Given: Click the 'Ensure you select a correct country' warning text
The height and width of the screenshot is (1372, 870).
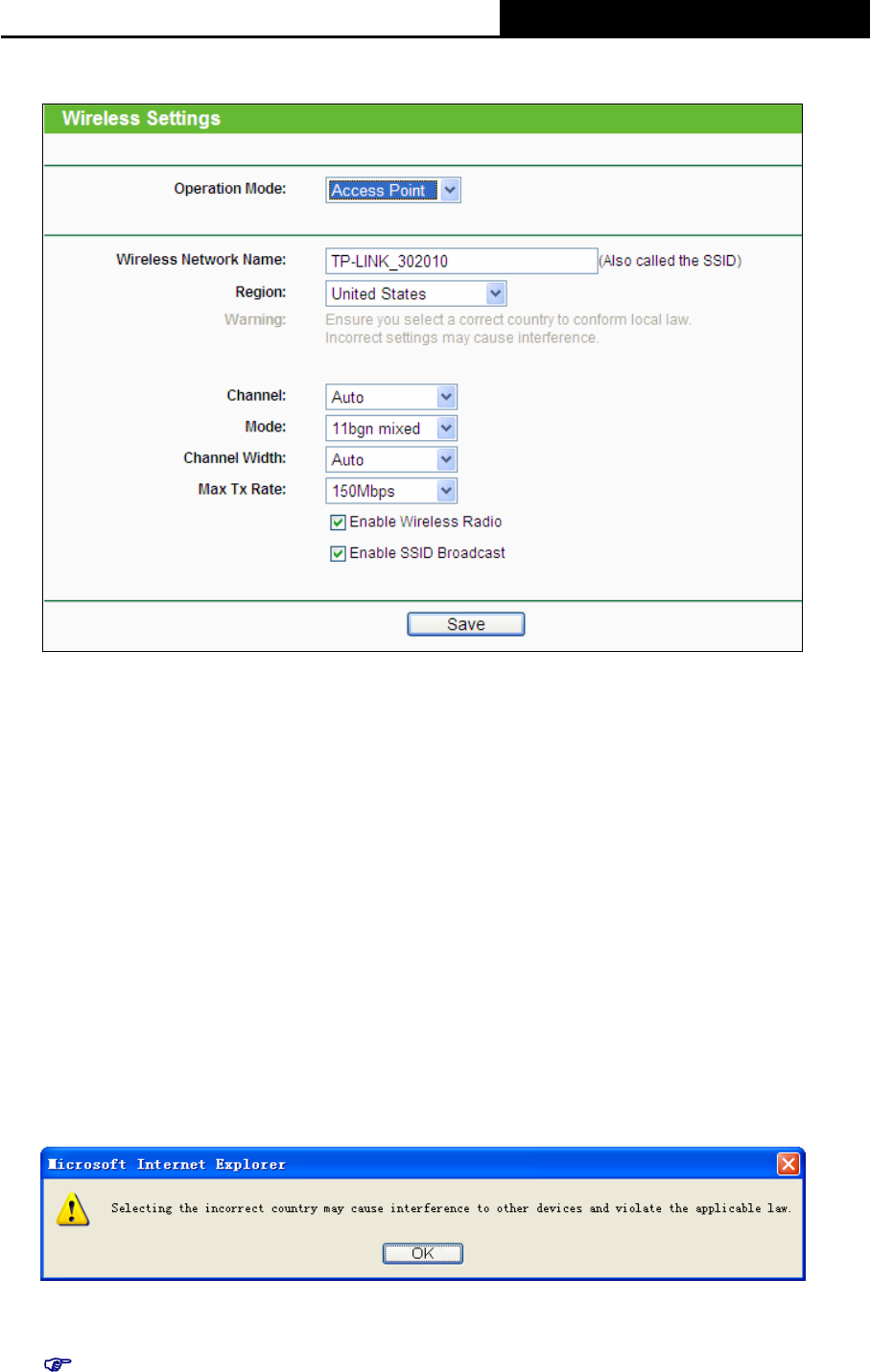Looking at the screenshot, I should [508, 319].
